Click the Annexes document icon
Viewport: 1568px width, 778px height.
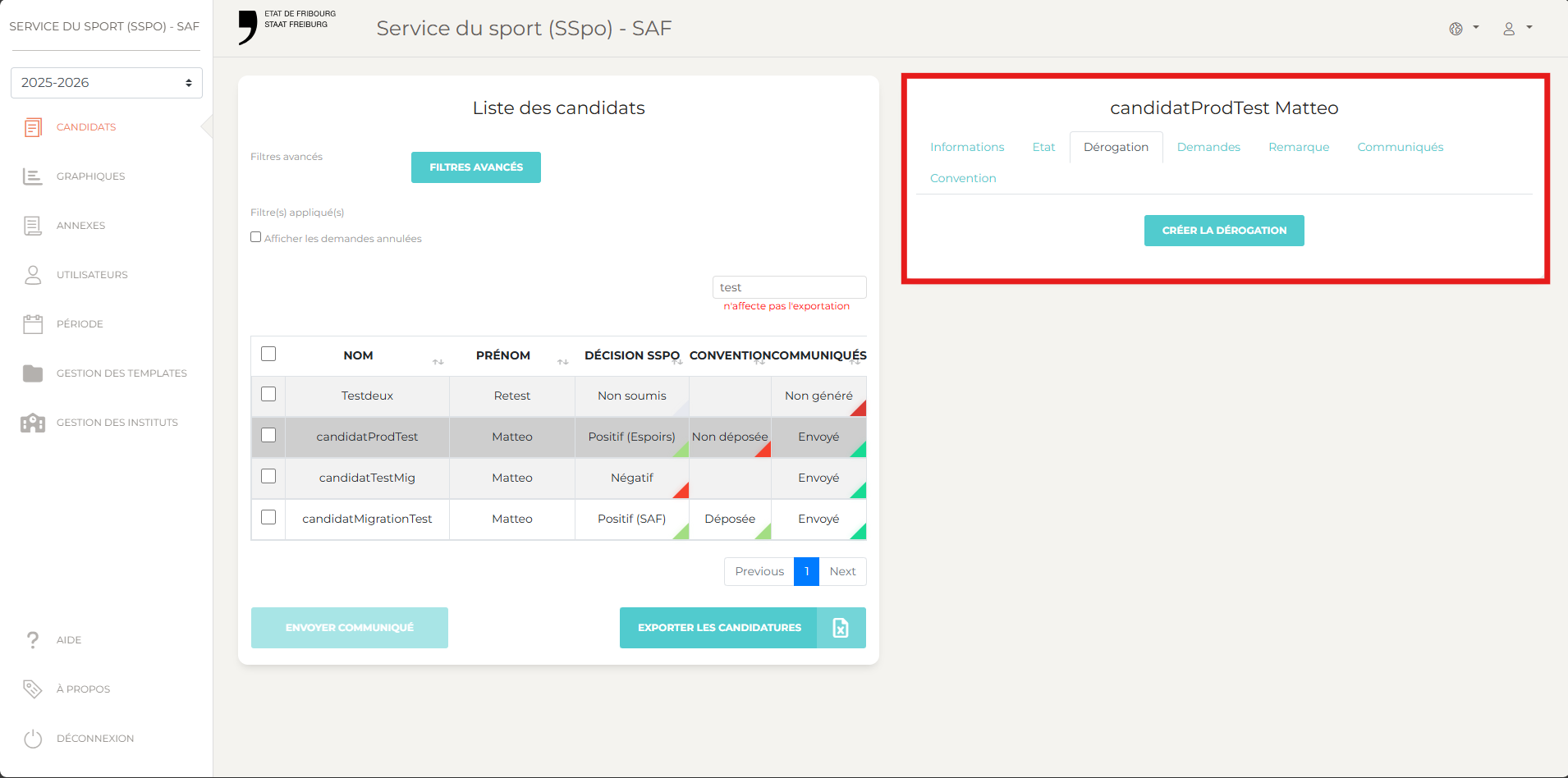click(x=33, y=226)
